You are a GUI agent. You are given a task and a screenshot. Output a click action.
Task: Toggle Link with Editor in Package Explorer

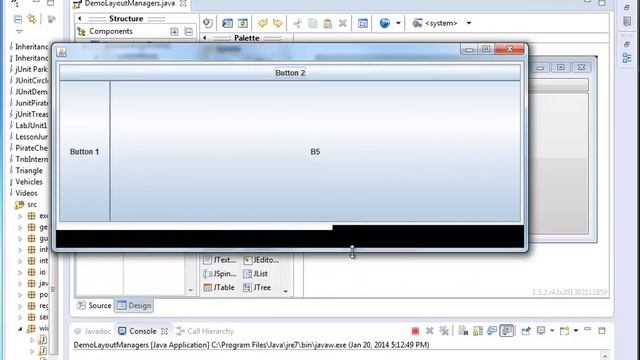(x=31, y=19)
